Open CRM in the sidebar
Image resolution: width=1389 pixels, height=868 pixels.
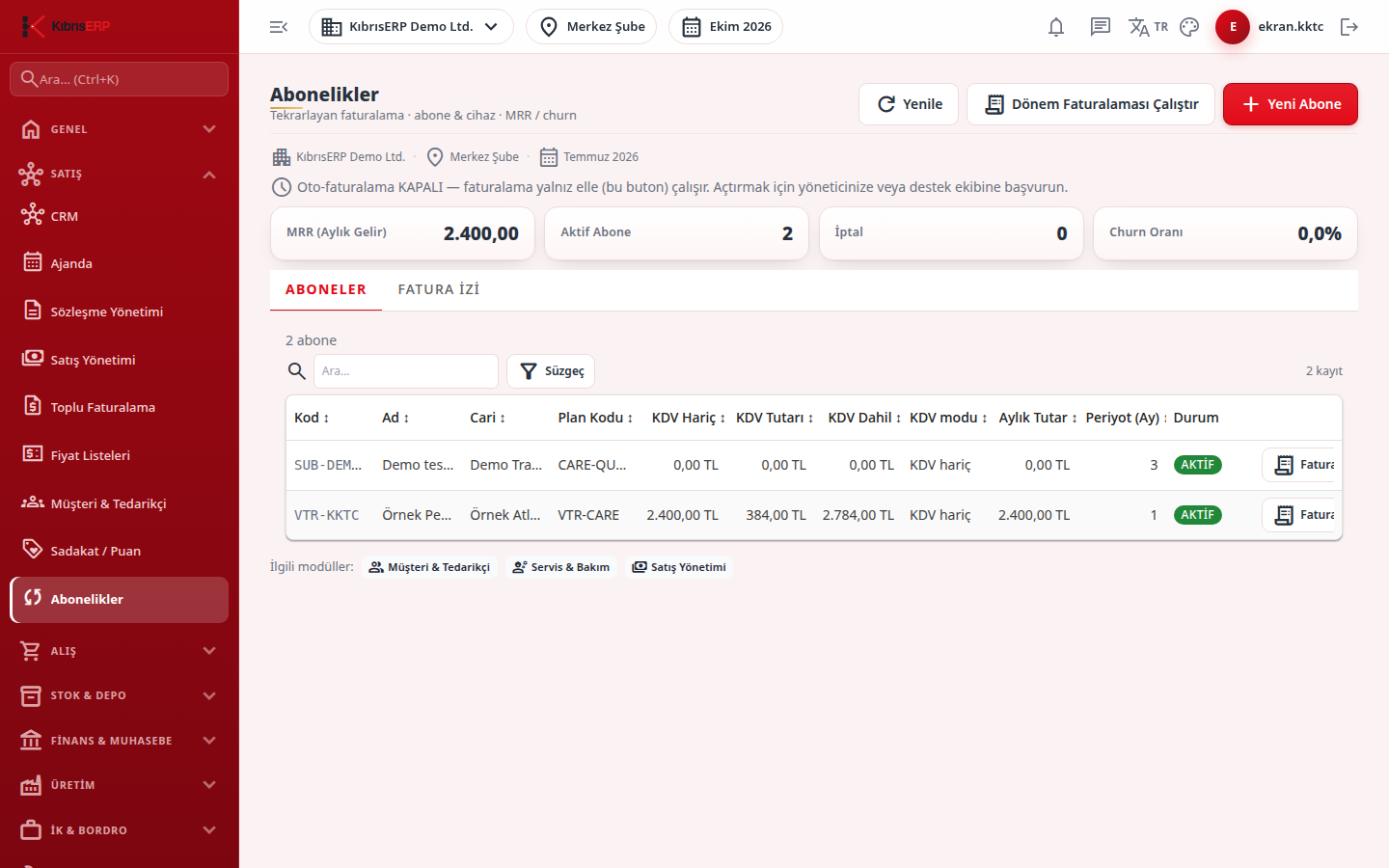click(x=120, y=216)
